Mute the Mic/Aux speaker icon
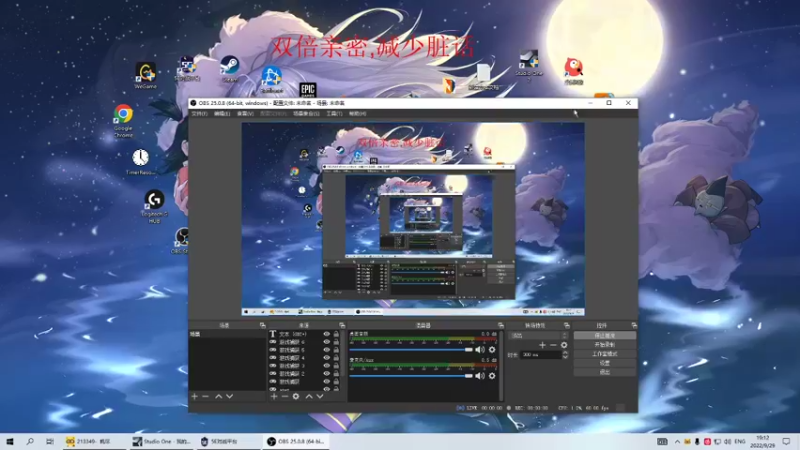The image size is (800, 450). coord(480,376)
